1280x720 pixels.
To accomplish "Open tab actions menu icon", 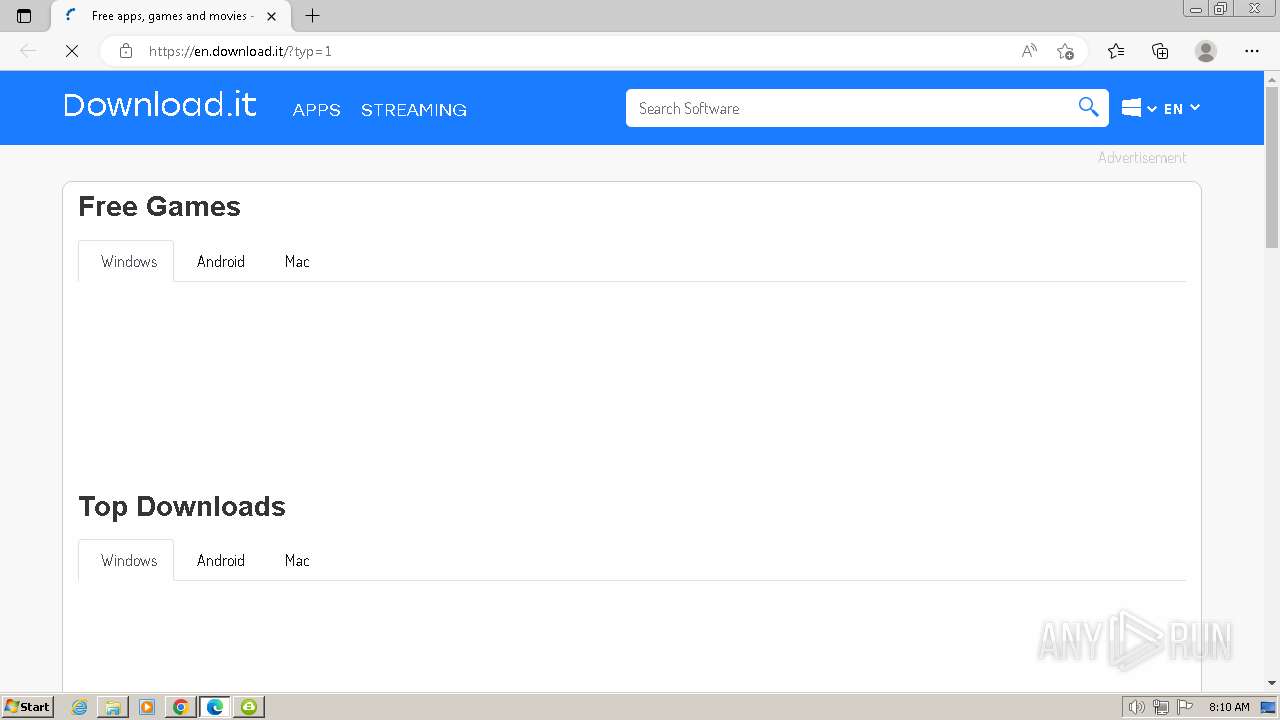I will tap(24, 16).
